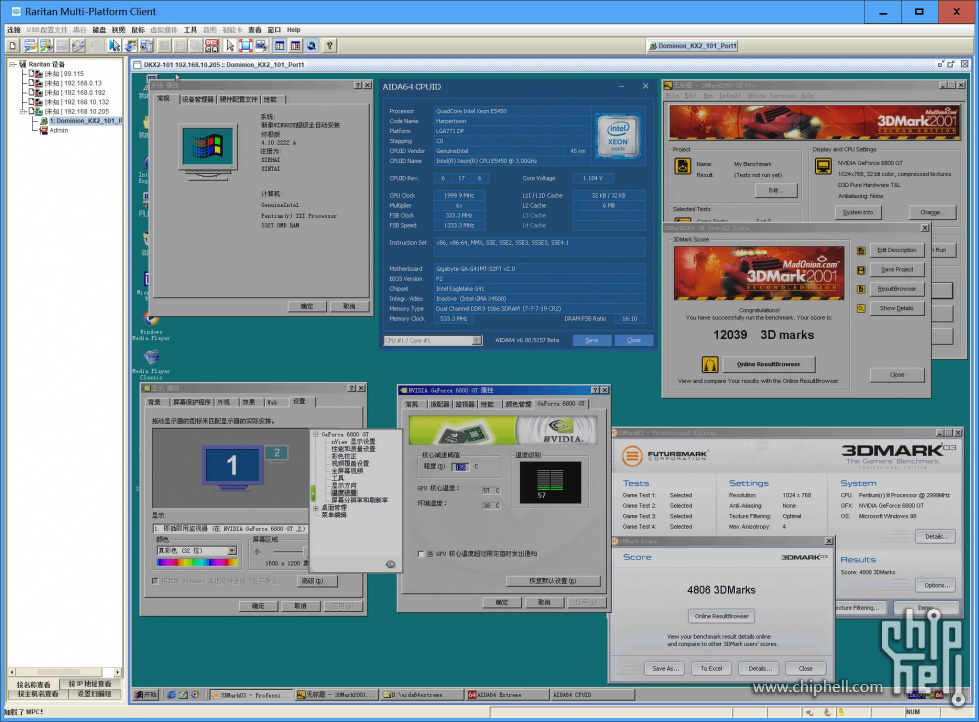Click the View by IP Address tab
Viewport: 979px width, 722px height.
point(89,684)
